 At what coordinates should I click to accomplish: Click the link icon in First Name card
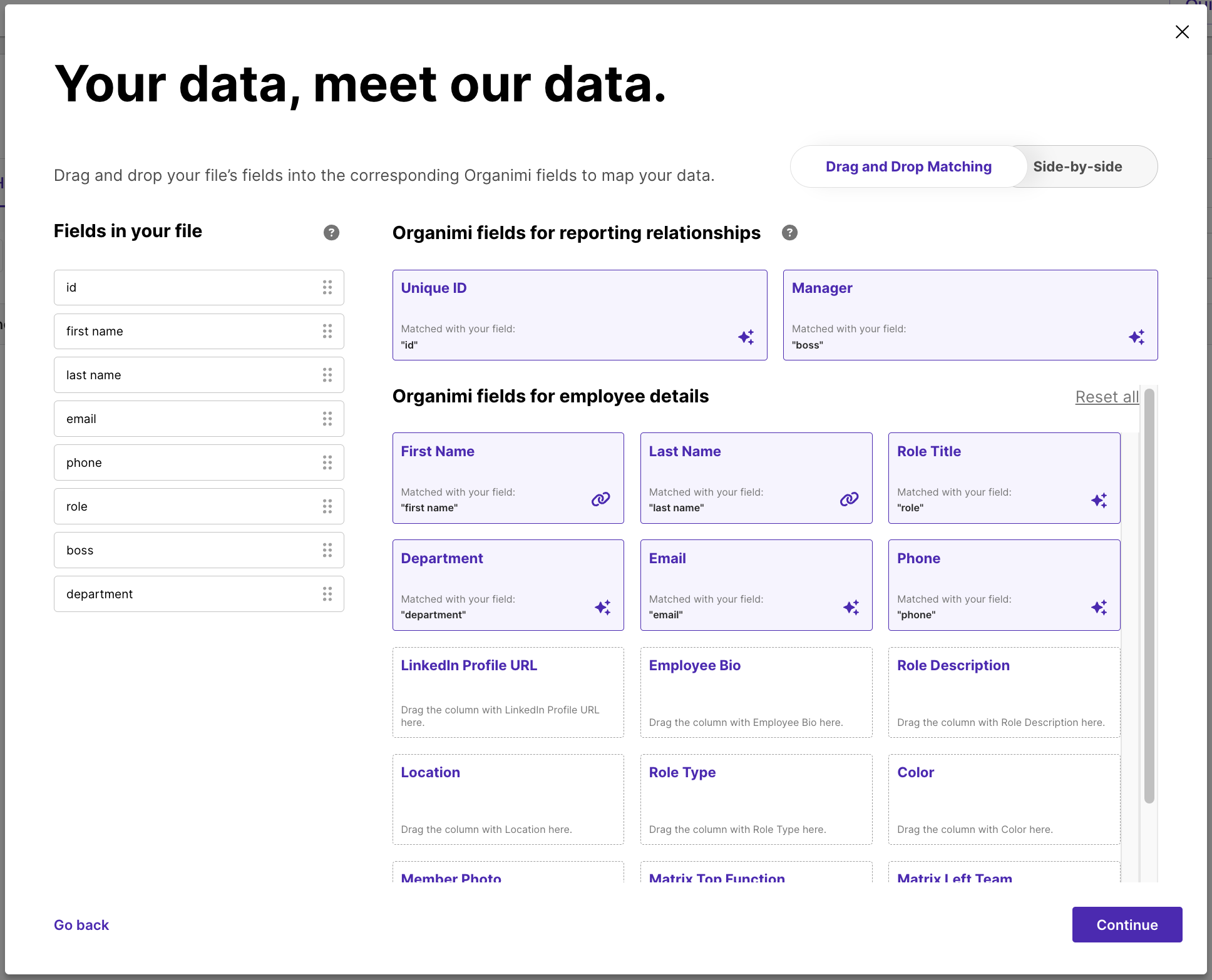coord(601,499)
